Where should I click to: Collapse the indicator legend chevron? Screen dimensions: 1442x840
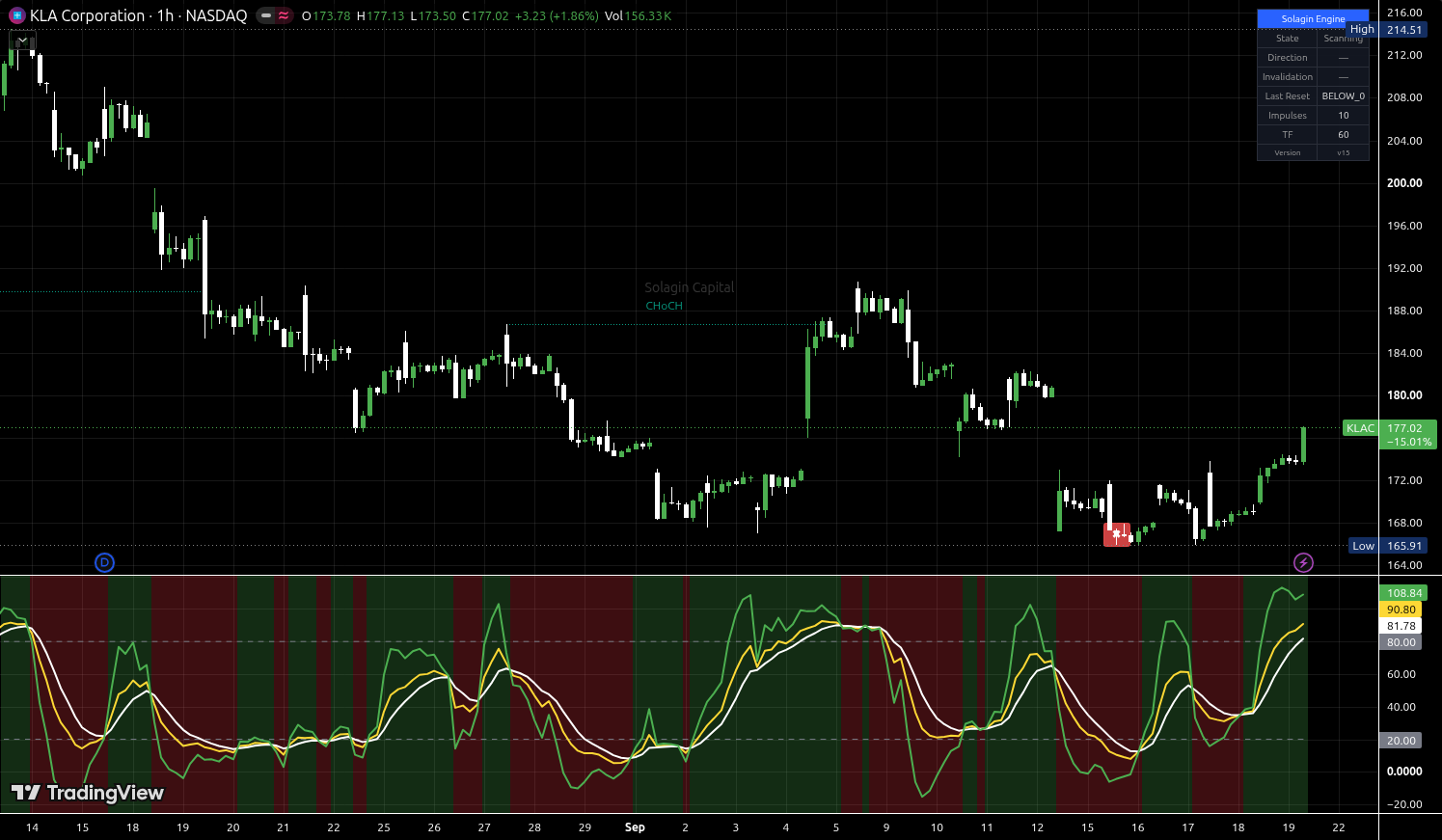tap(22, 41)
